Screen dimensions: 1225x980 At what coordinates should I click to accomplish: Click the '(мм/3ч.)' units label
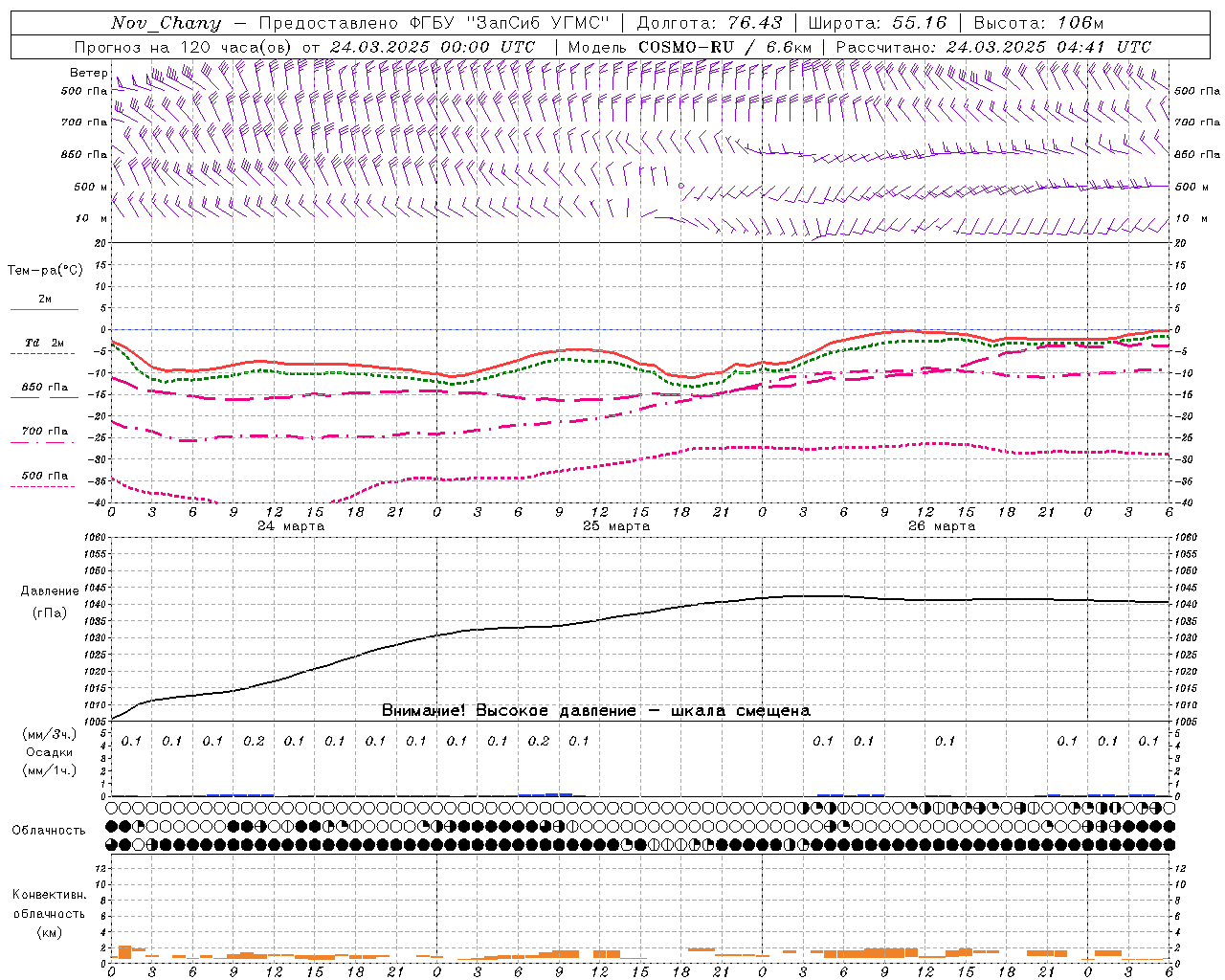pyautogui.click(x=50, y=734)
